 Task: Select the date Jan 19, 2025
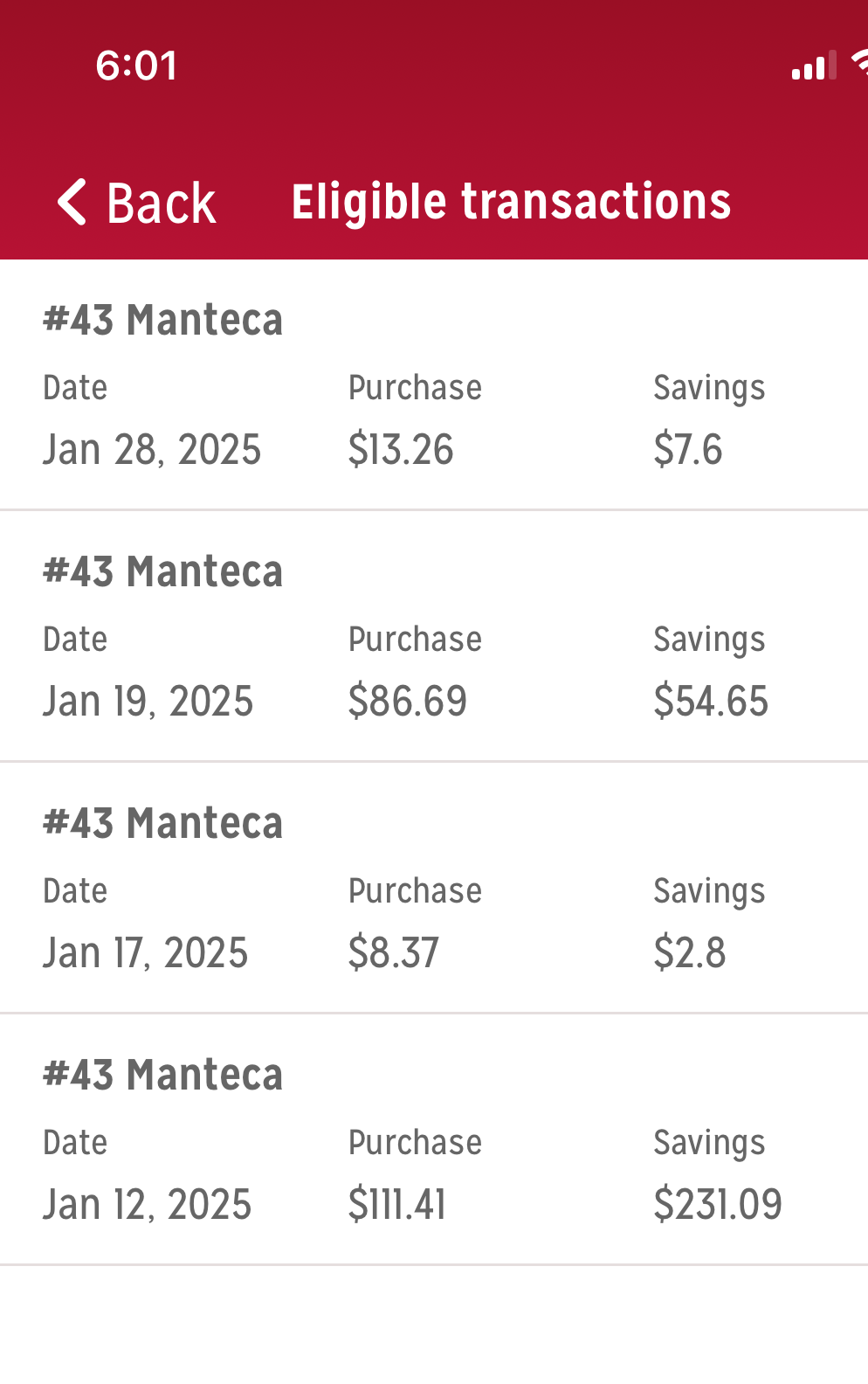(148, 702)
